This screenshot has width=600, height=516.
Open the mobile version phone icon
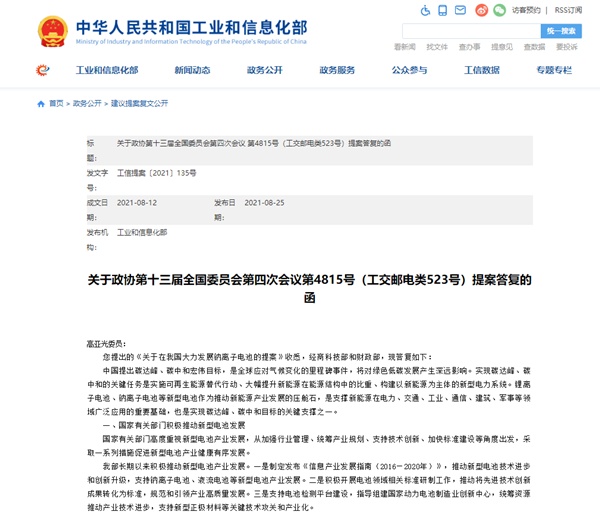444,10
